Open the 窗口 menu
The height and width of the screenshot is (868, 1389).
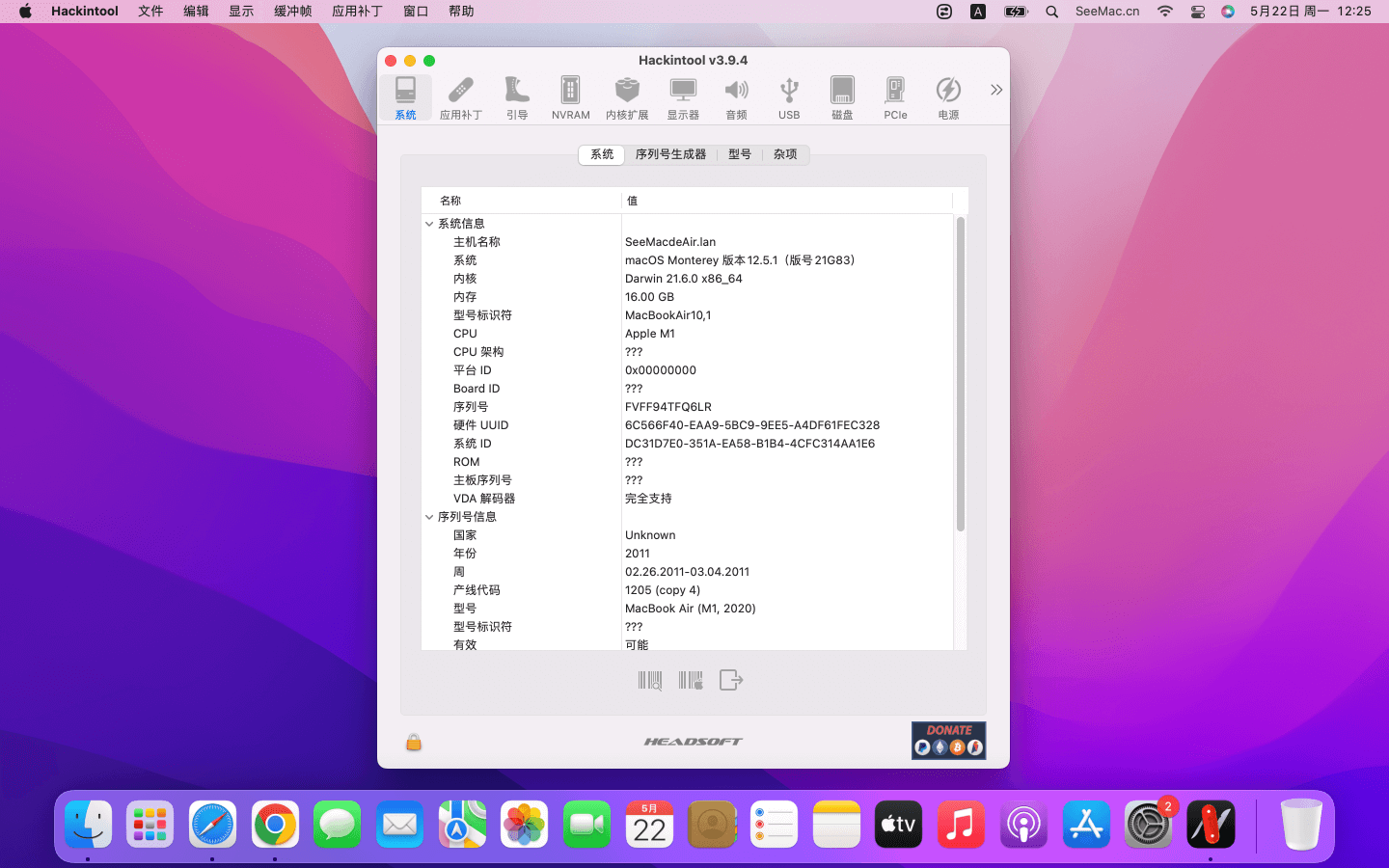point(416,12)
